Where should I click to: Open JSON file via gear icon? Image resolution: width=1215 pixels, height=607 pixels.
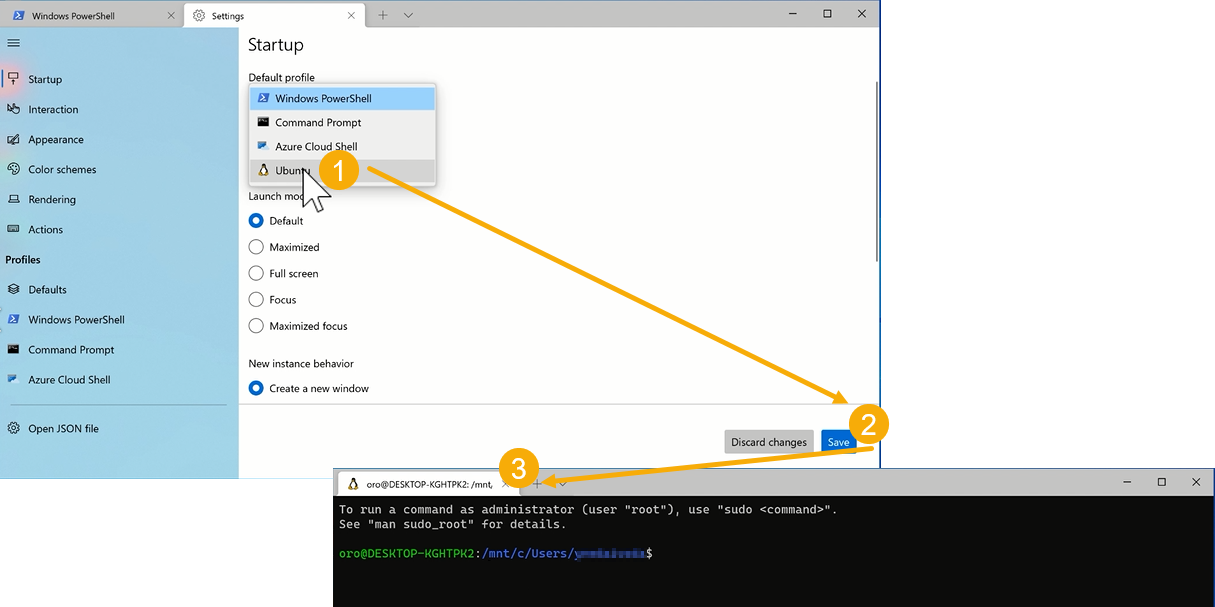pyautogui.click(x=13, y=428)
